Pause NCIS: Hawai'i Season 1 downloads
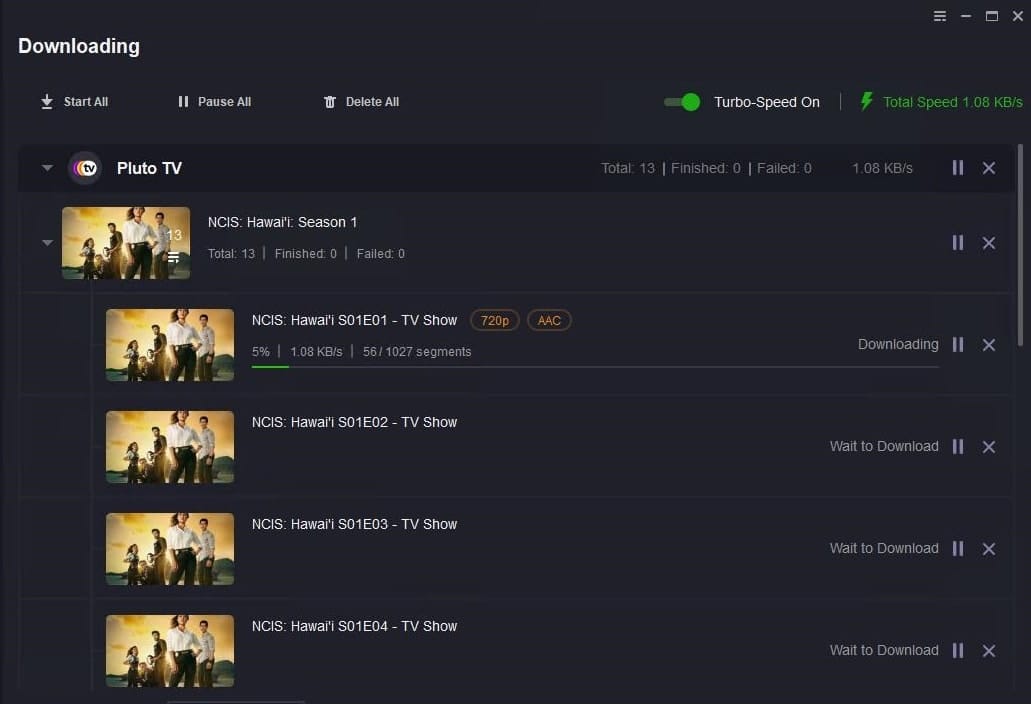 pyautogui.click(x=958, y=243)
